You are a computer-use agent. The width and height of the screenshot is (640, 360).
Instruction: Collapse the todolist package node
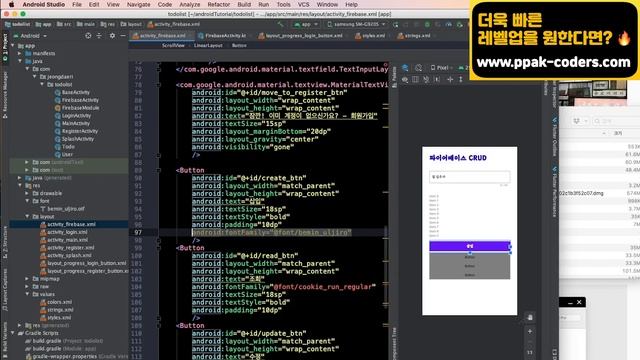click(42, 84)
